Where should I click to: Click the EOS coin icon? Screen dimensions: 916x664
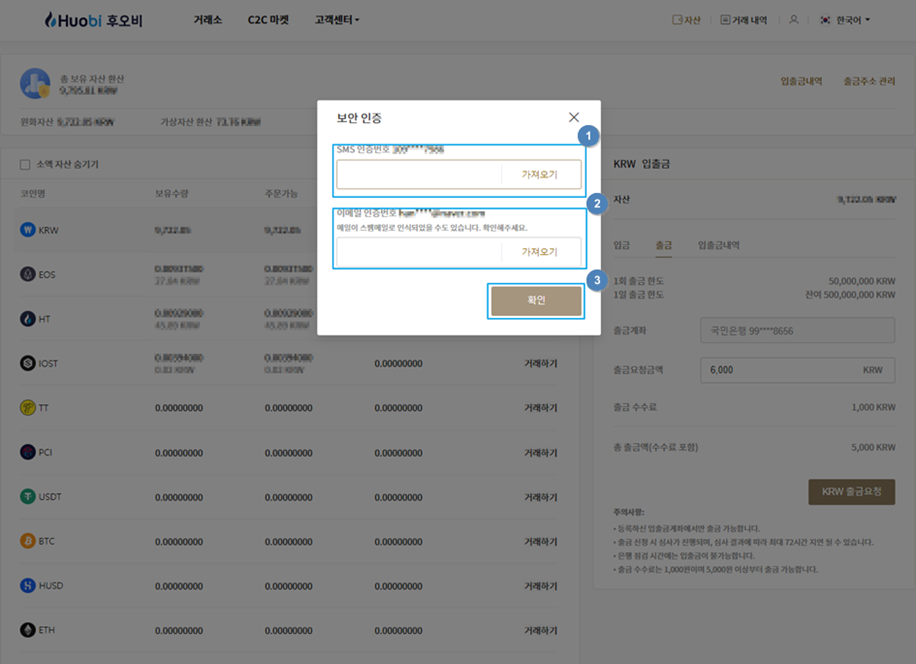pos(27,274)
